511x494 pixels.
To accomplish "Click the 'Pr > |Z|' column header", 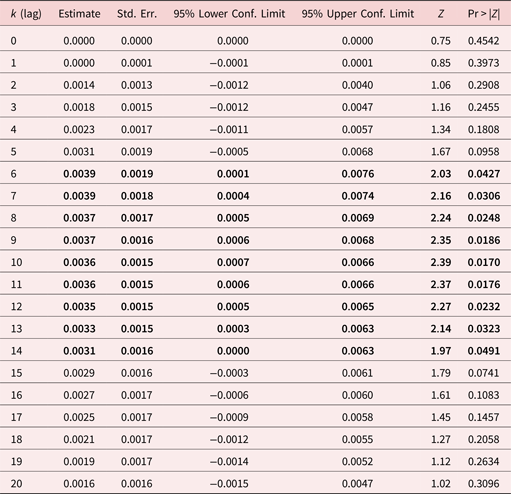I will pos(484,14).
